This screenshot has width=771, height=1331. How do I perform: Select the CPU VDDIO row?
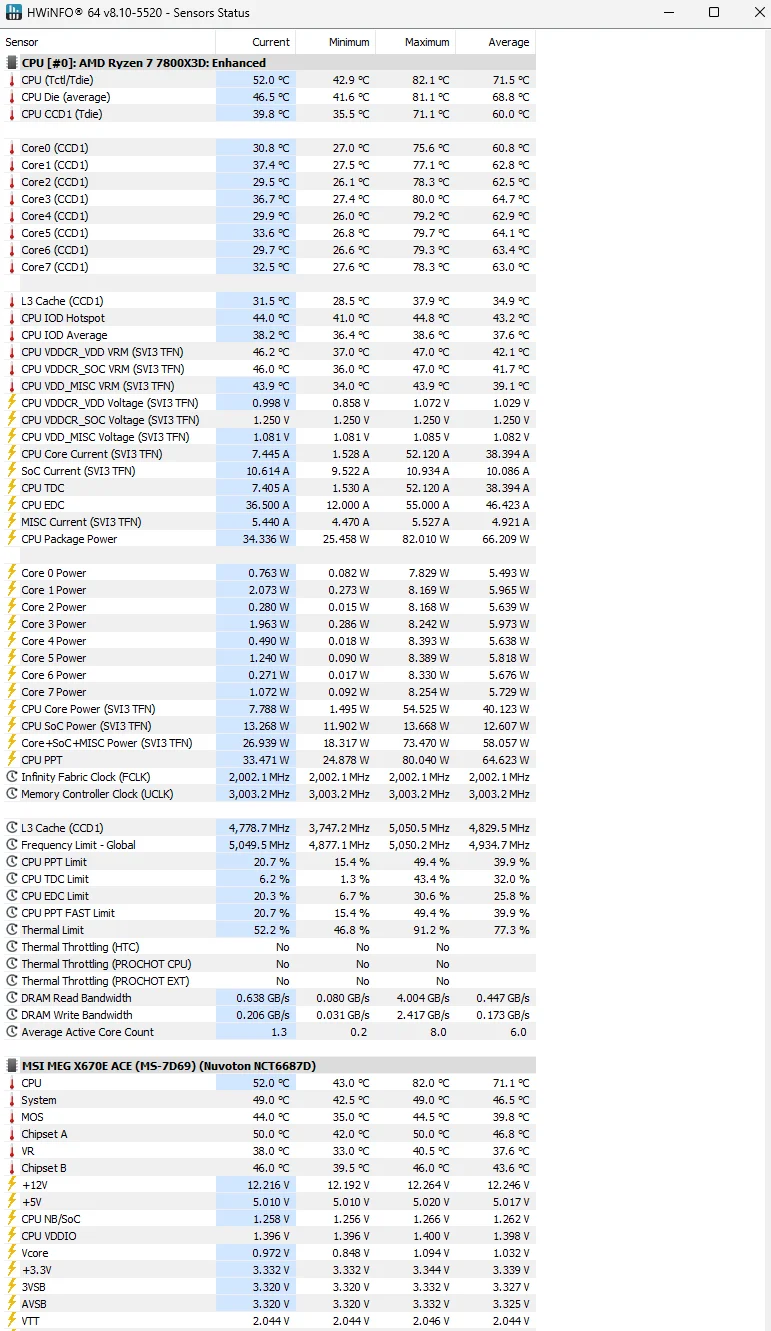pos(268,1236)
